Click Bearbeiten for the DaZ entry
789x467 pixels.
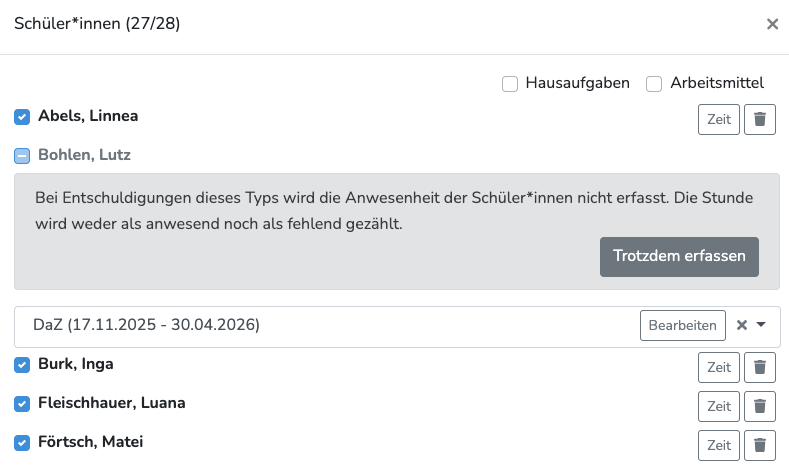coord(683,325)
